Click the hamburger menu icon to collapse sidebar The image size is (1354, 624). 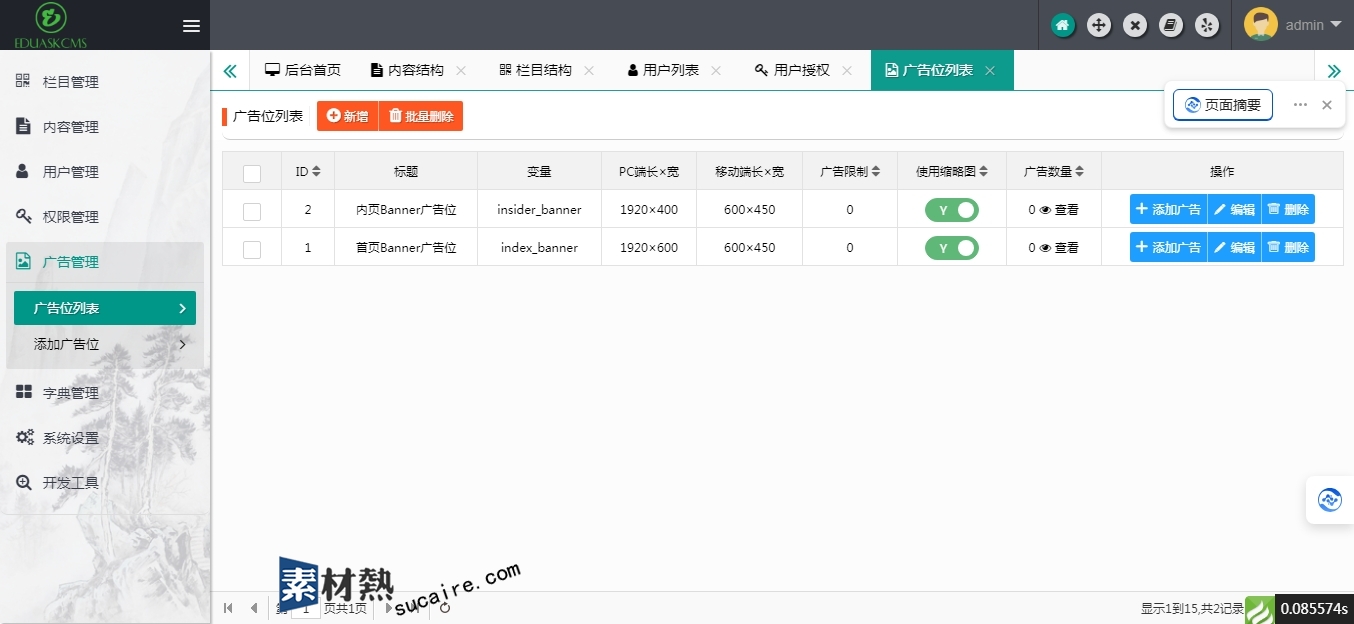[191, 26]
